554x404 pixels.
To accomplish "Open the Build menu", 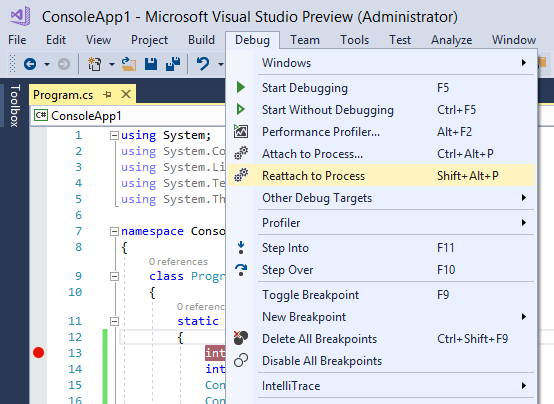I will point(201,40).
